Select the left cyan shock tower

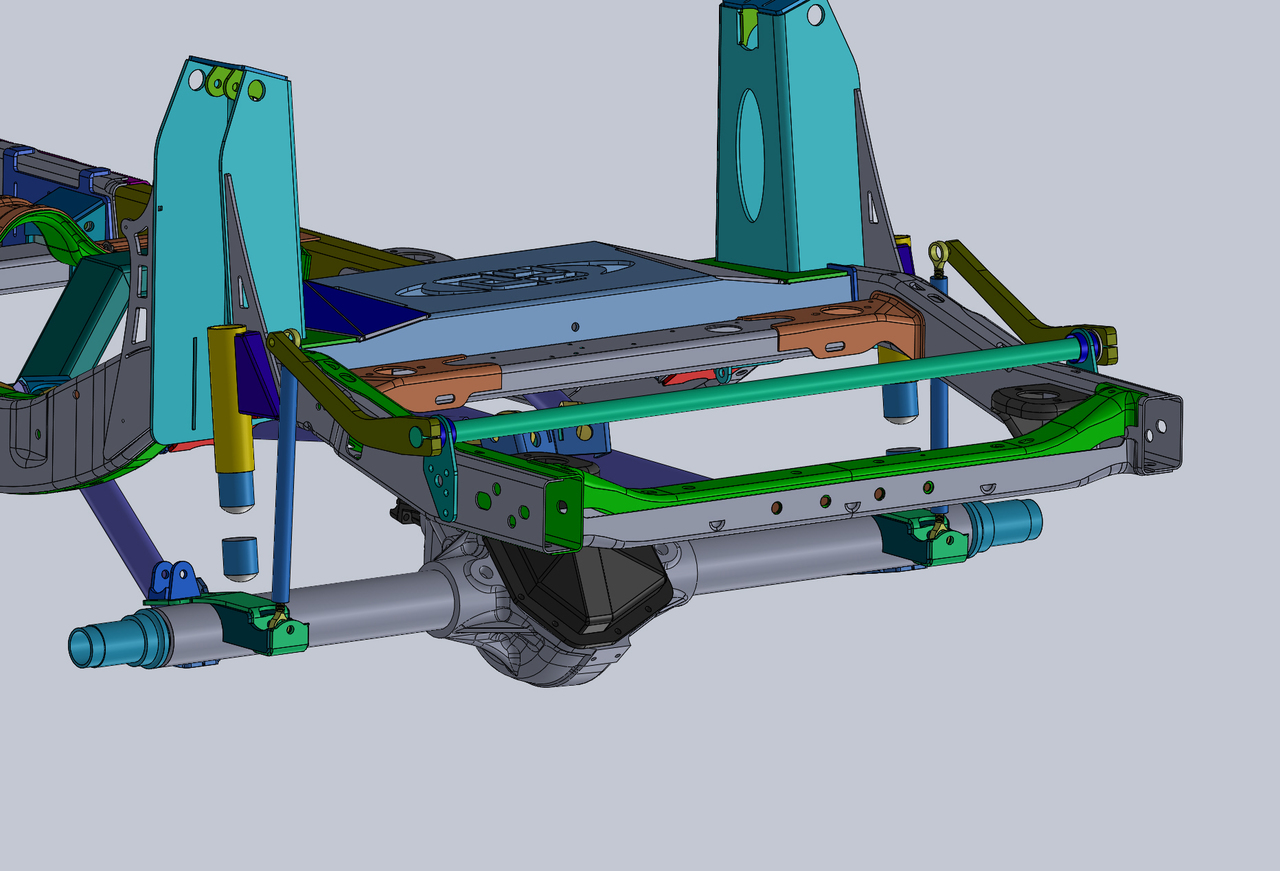(x=188, y=250)
